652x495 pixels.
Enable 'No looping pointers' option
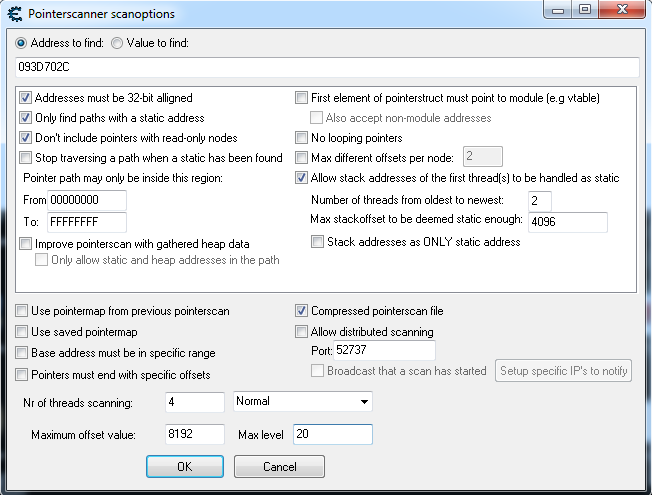pos(302,138)
